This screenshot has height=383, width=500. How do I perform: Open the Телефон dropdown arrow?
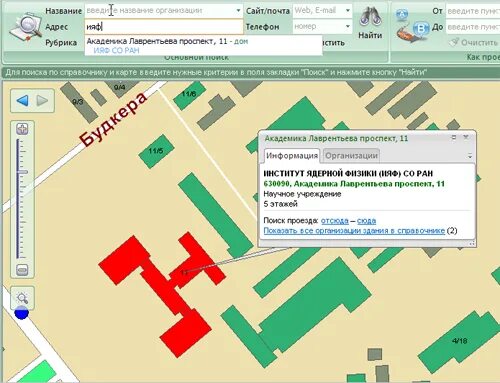[348, 26]
